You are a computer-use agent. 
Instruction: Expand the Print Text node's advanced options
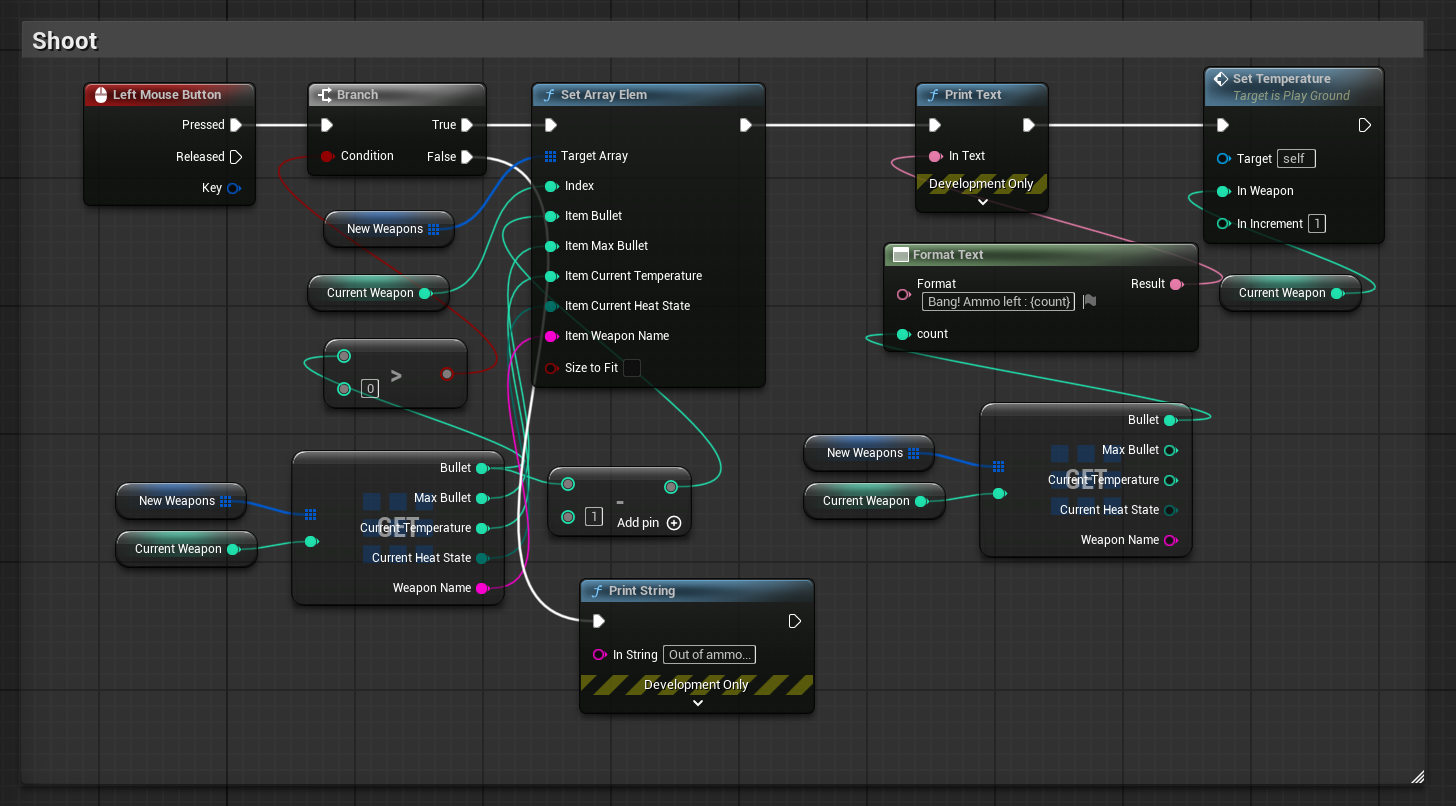point(982,202)
